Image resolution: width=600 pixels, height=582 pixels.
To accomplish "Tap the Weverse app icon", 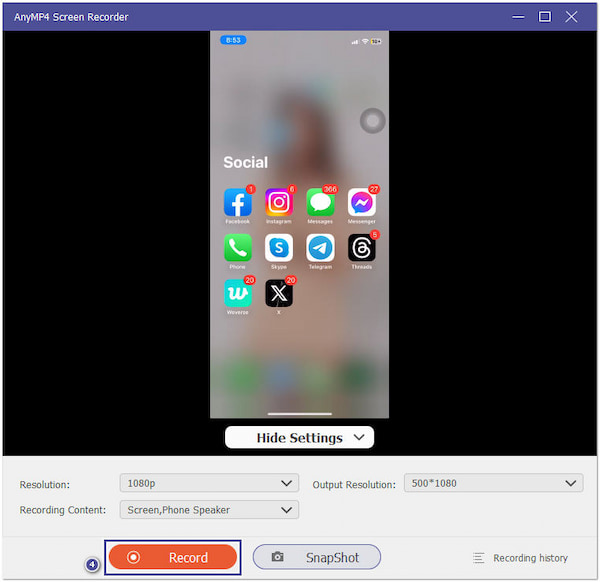I will coord(238,293).
